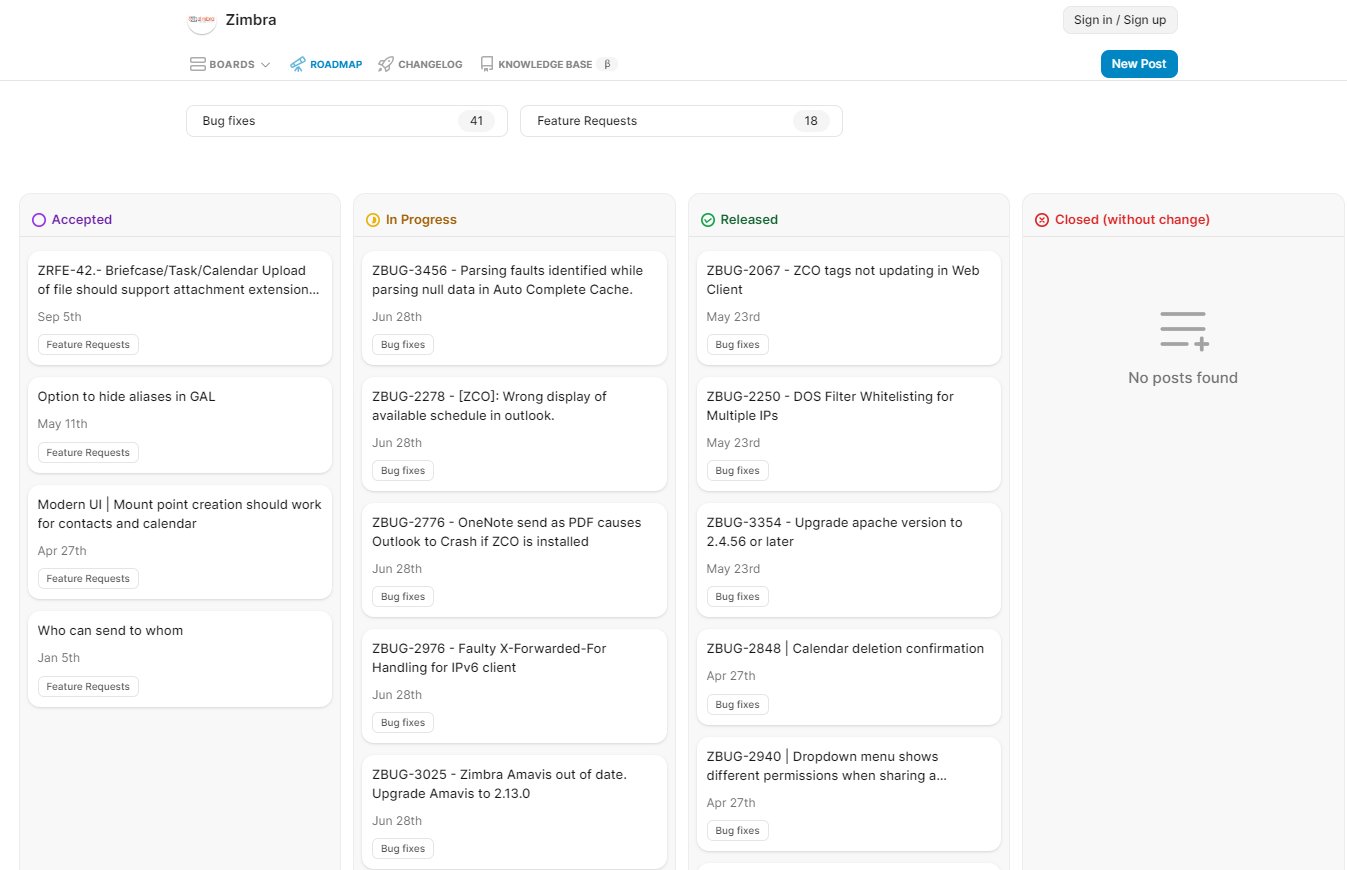Click Bug fixes tag on ZBUG-3456 card
The image size is (1347, 870).
pos(402,344)
